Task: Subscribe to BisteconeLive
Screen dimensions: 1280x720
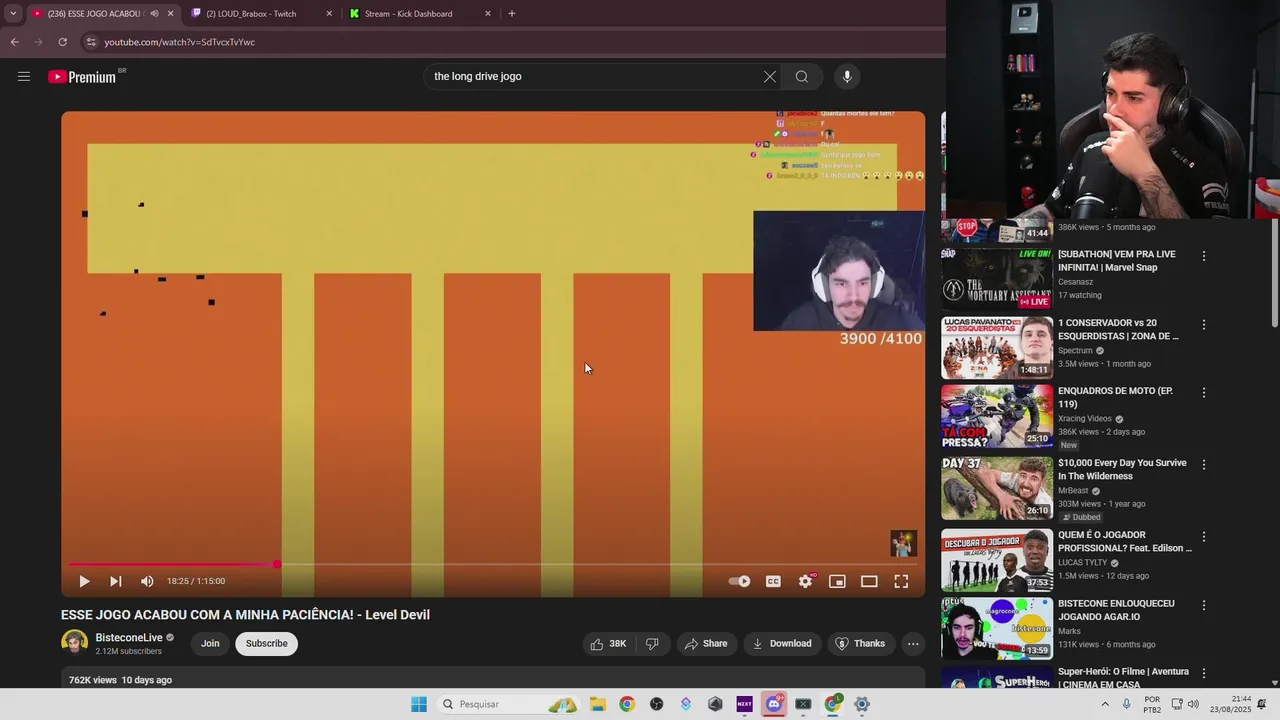Action: (267, 644)
